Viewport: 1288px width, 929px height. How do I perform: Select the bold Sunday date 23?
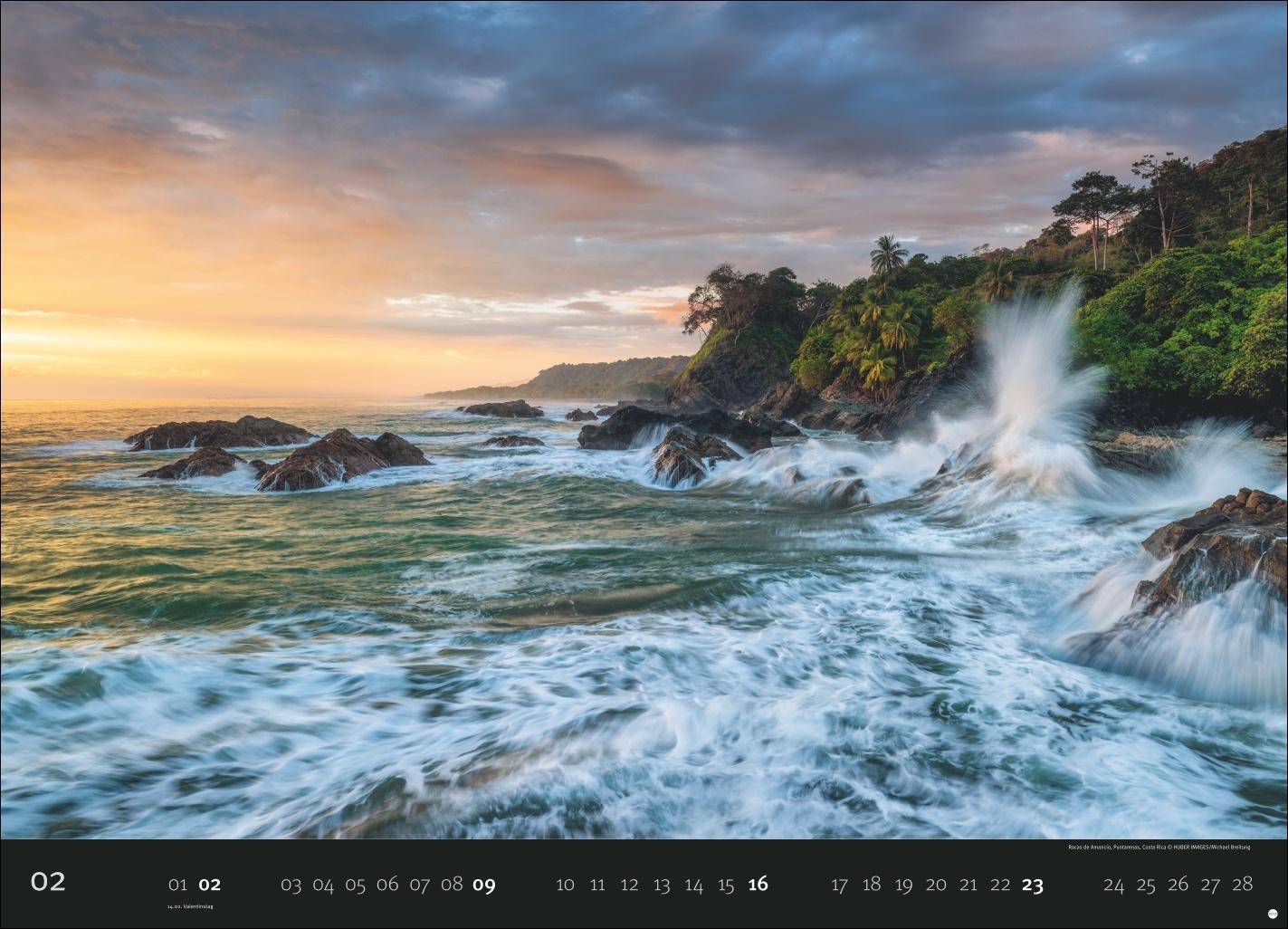click(x=1033, y=885)
